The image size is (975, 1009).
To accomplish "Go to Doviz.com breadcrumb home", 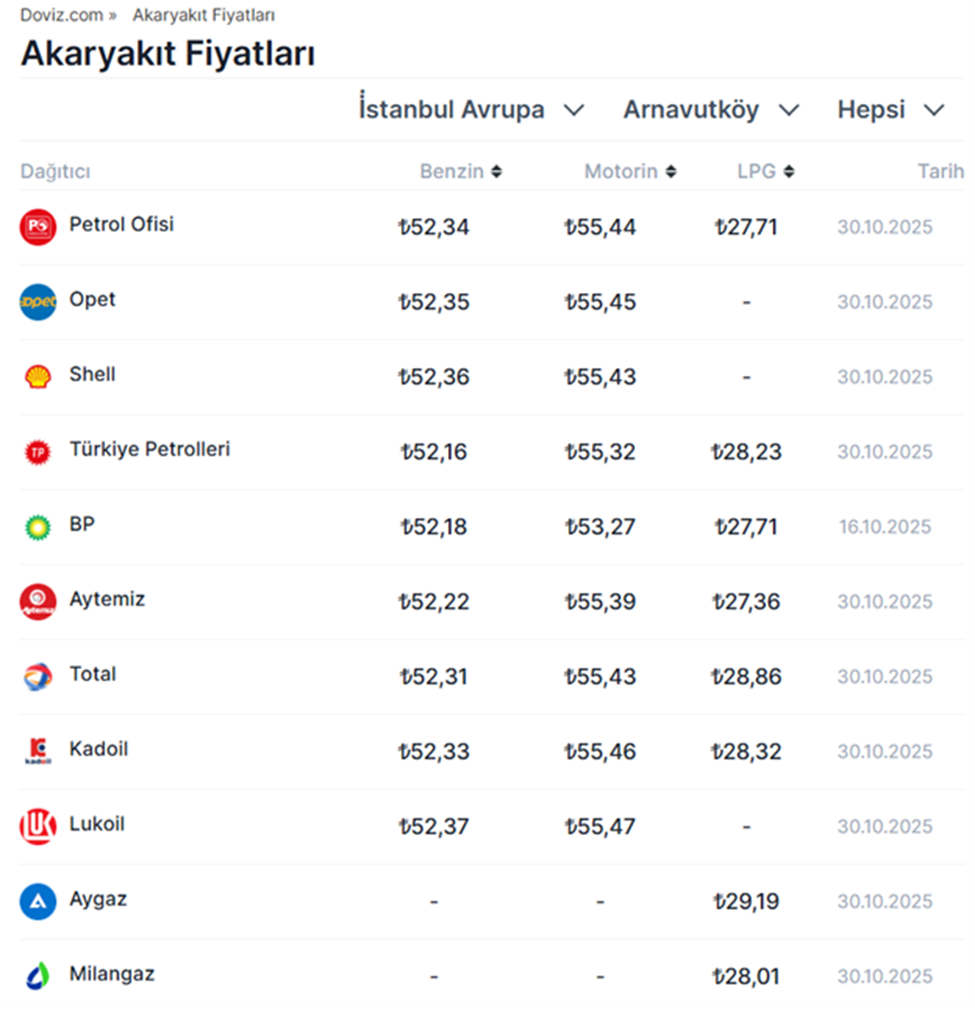I will [x=61, y=15].
